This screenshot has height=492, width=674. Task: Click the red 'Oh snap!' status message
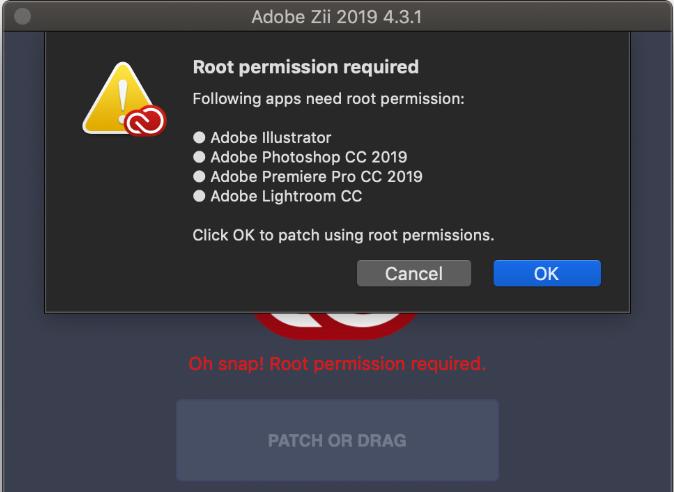click(x=337, y=364)
